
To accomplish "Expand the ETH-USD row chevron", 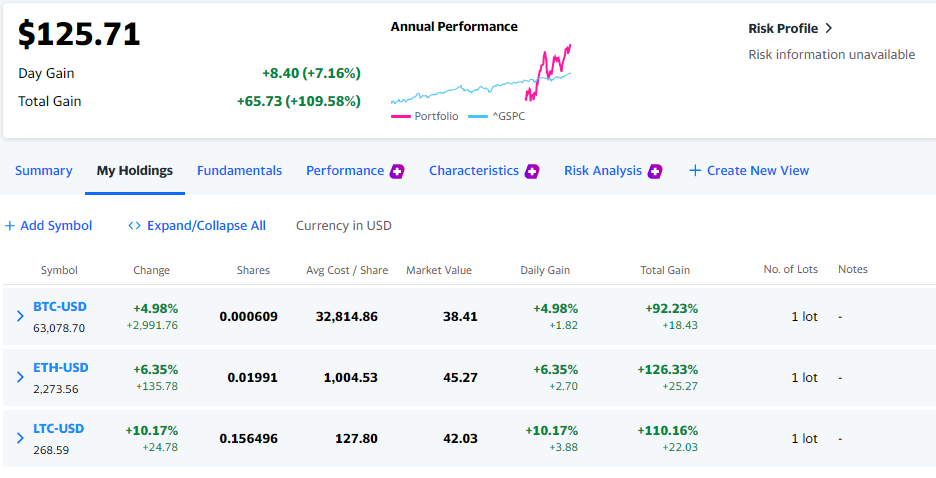I will [x=20, y=377].
